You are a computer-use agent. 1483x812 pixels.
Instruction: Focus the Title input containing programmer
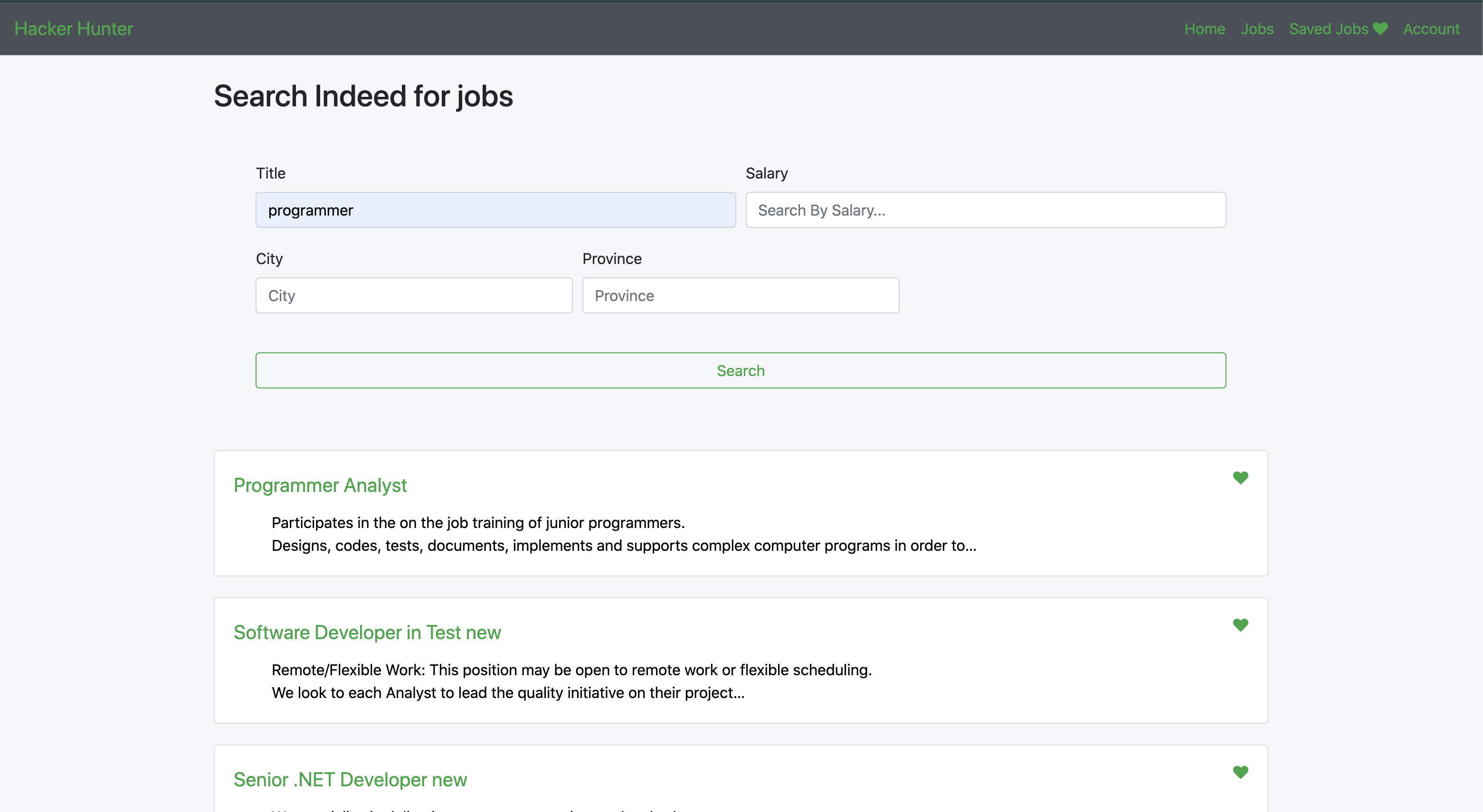tap(495, 210)
